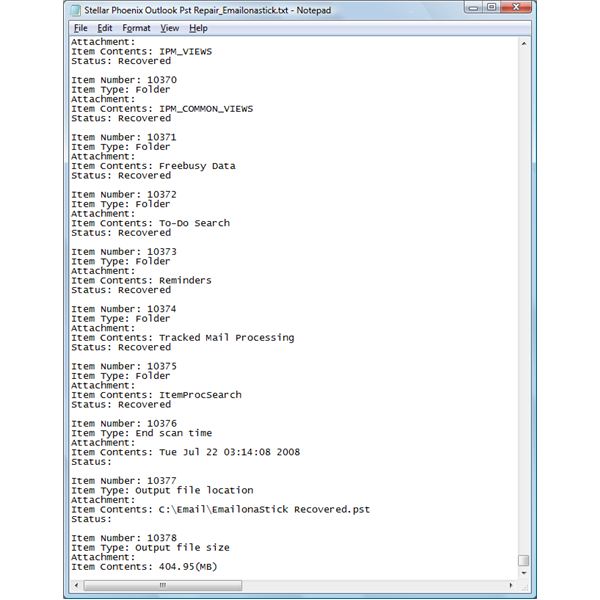Click the line 'Item Contents: Reminders'

click(x=142, y=280)
